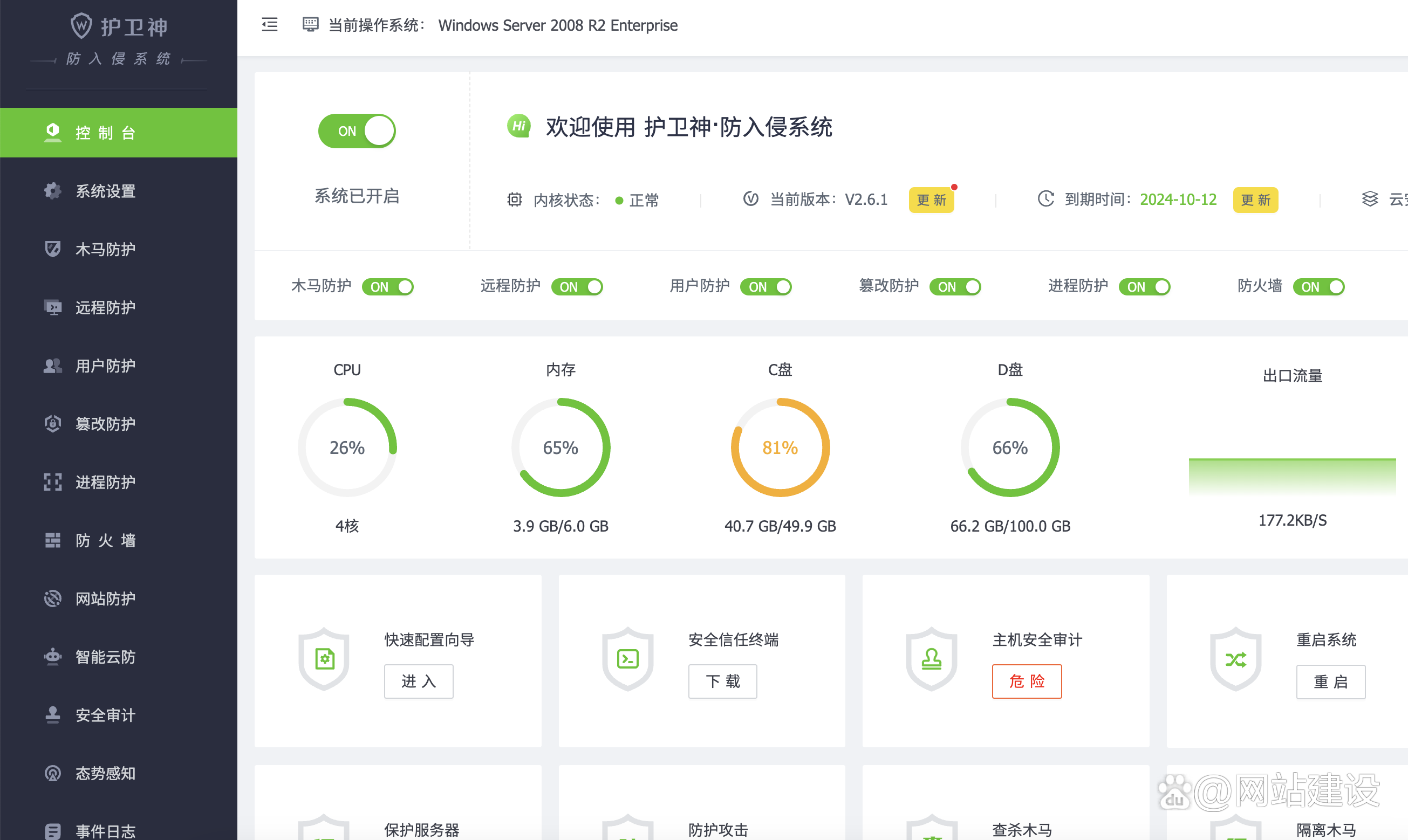The width and height of the screenshot is (1408, 840).
Task: Toggle the 篡改防护 ON switch
Action: [x=955, y=286]
